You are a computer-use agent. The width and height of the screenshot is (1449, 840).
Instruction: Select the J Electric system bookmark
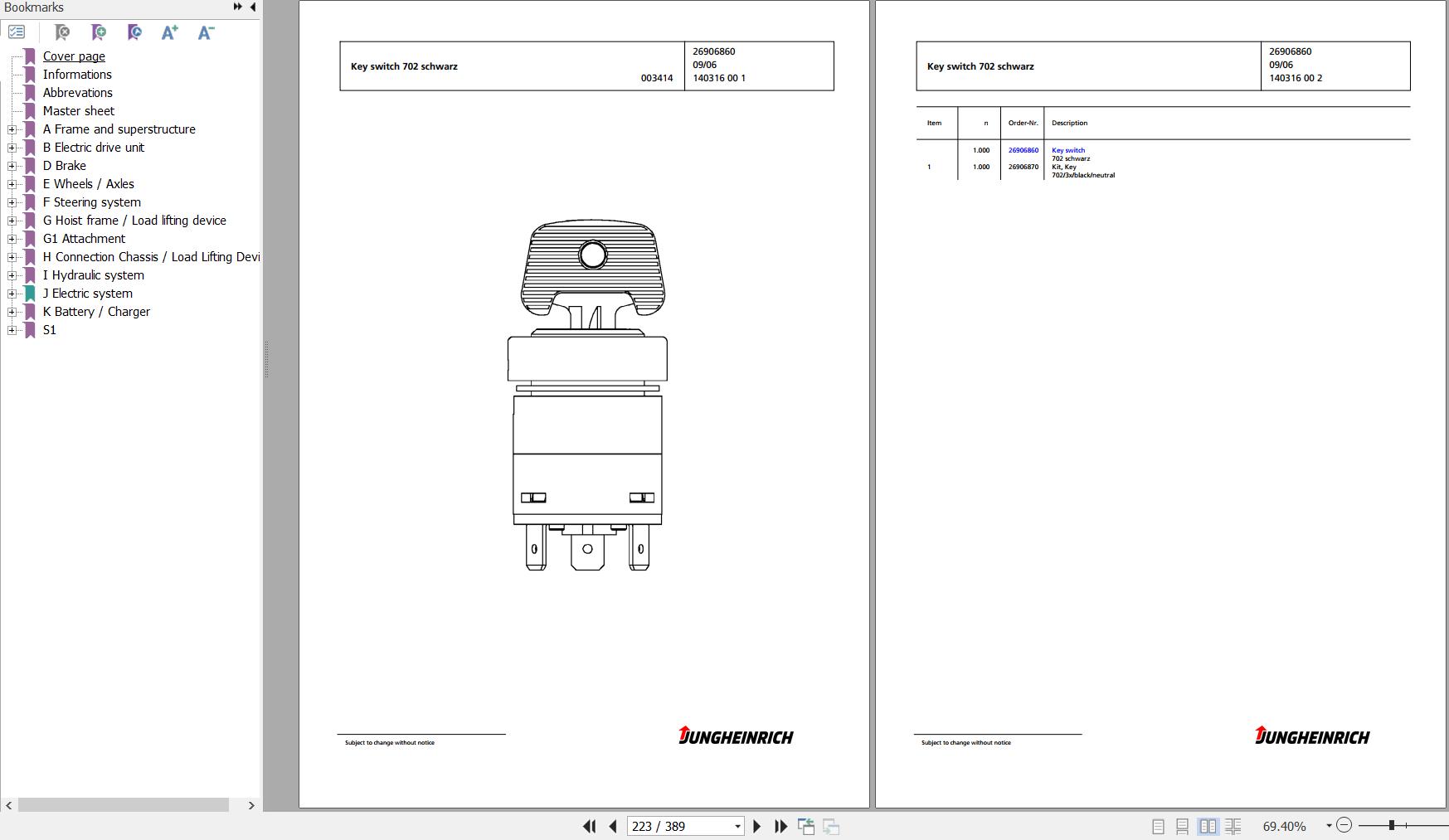[88, 294]
